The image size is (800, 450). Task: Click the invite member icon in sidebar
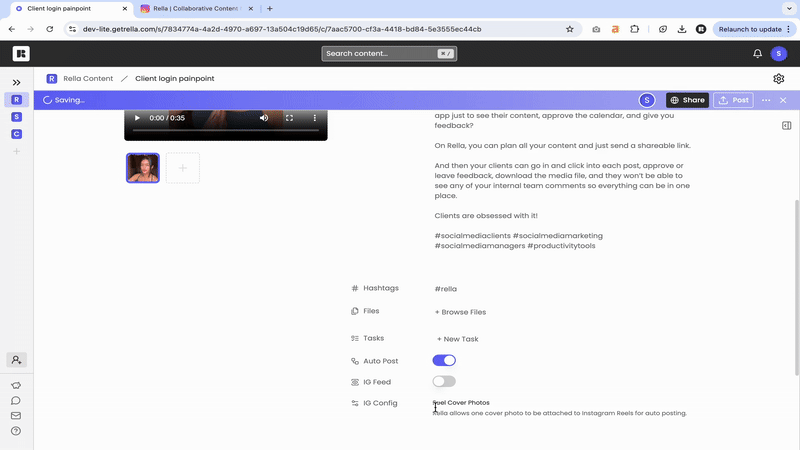point(16,360)
